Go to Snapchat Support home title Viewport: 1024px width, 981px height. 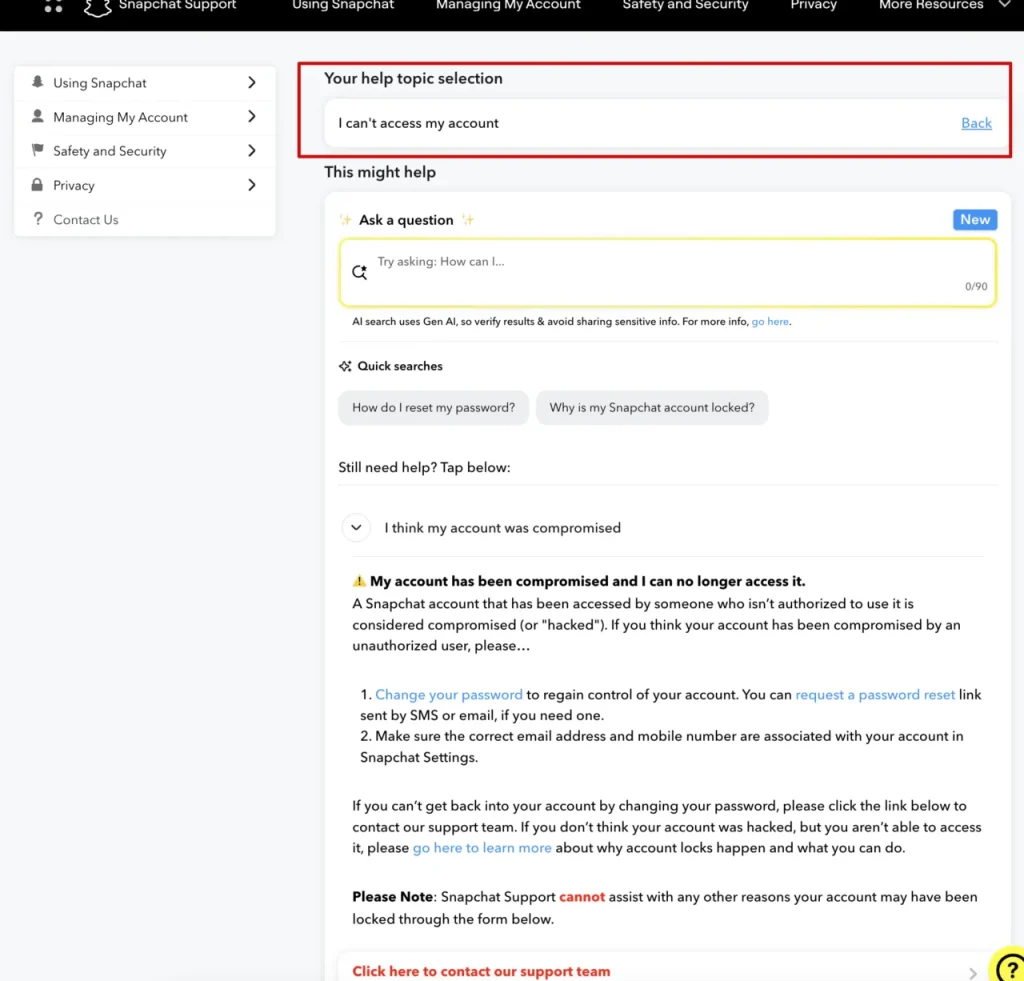tap(177, 5)
